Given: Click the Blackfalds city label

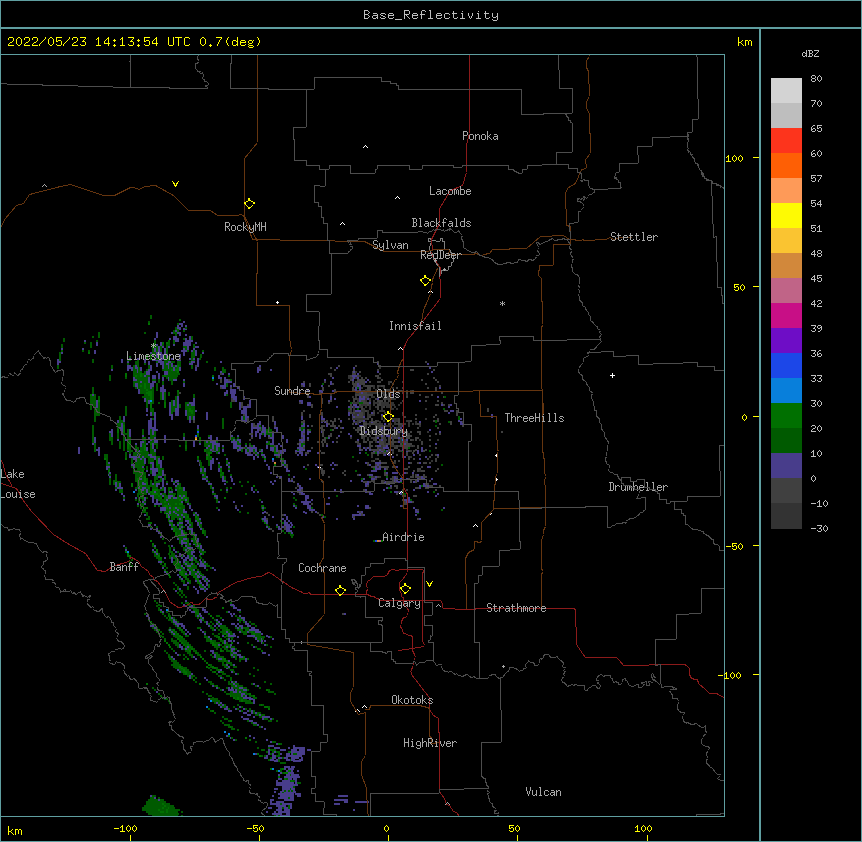Looking at the screenshot, I should pos(441,223).
